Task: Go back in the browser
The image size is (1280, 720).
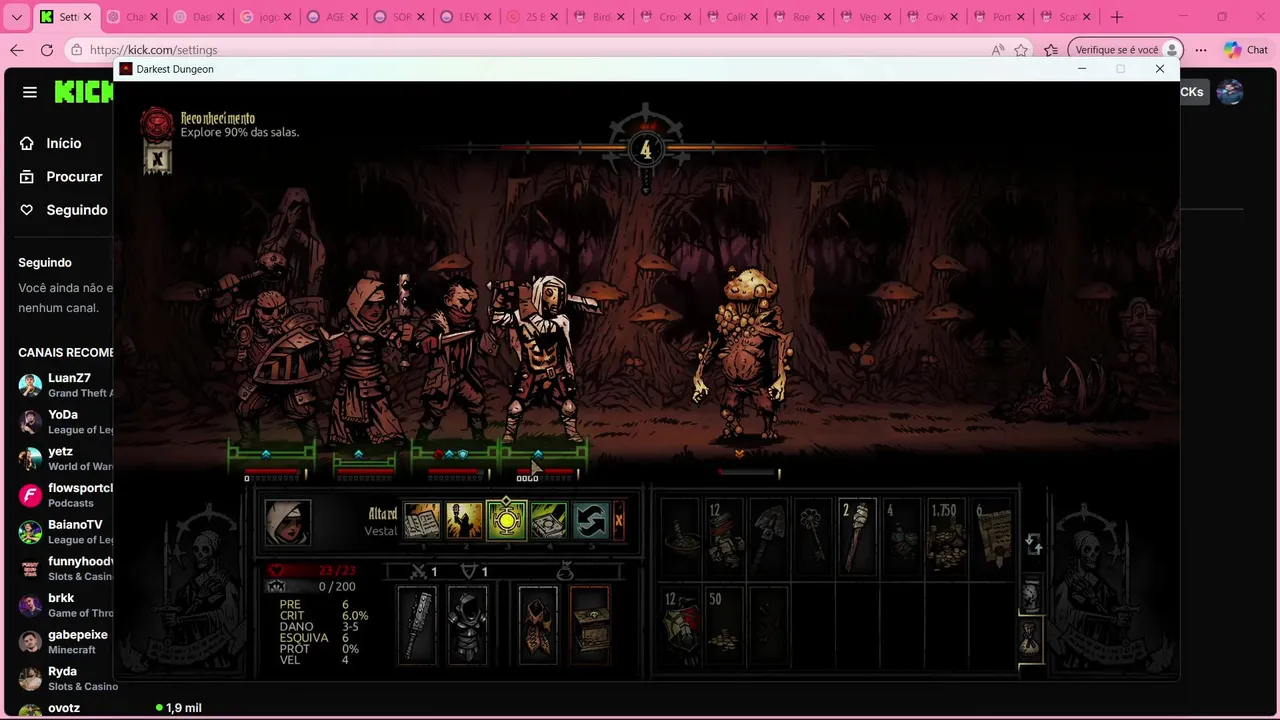Action: [x=17, y=50]
